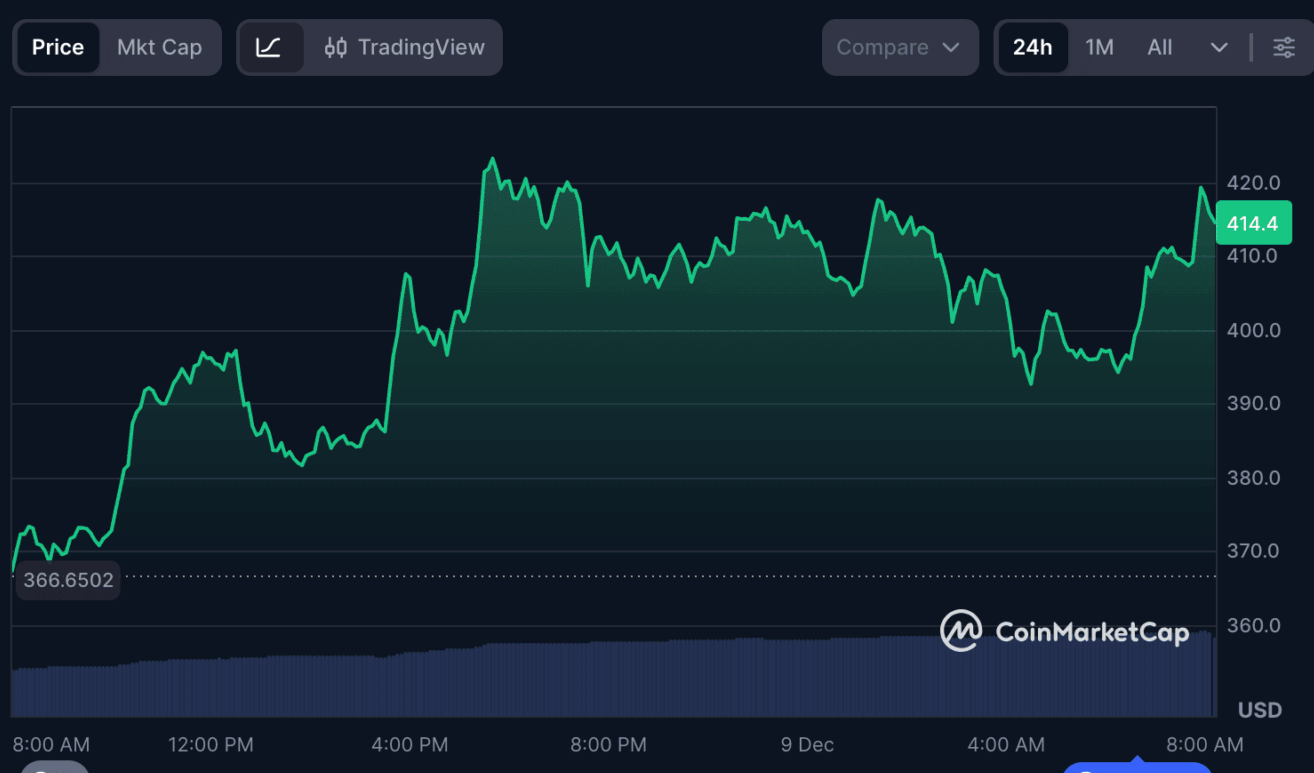The width and height of the screenshot is (1314, 773).
Task: Click the 4:00 PM time axis label
Action: pos(410,744)
